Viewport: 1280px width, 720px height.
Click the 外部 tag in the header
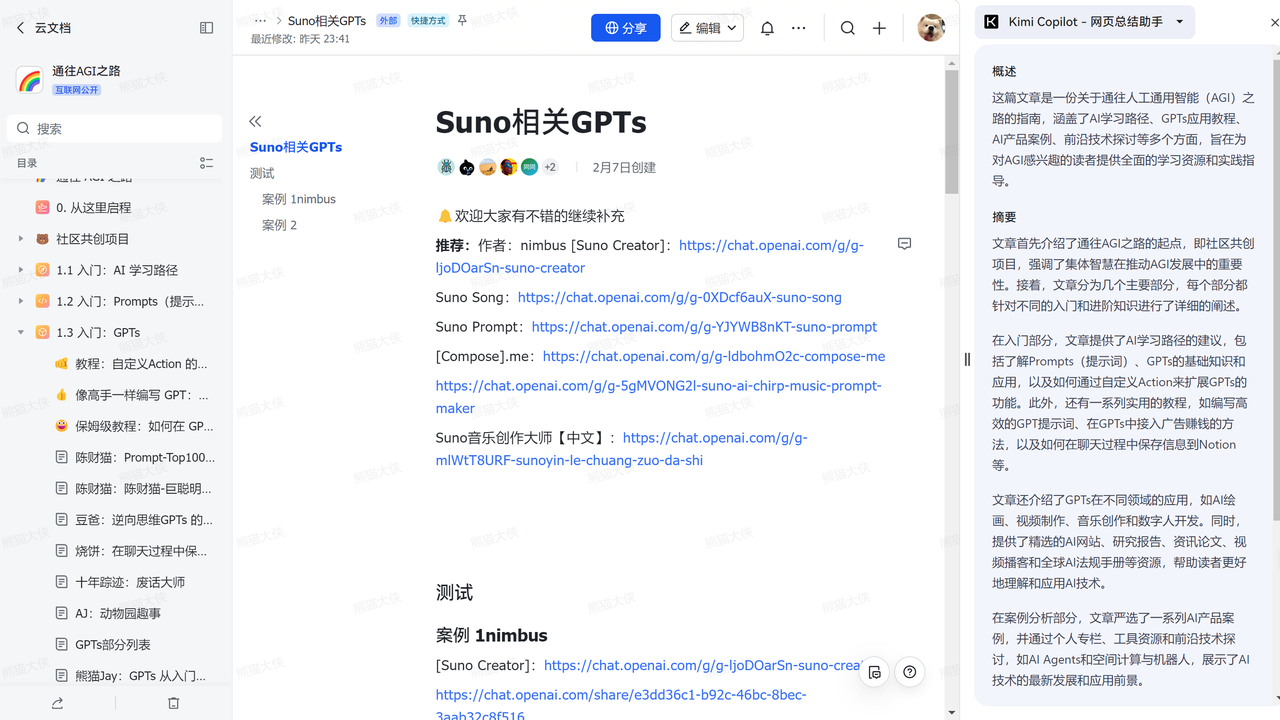(388, 20)
